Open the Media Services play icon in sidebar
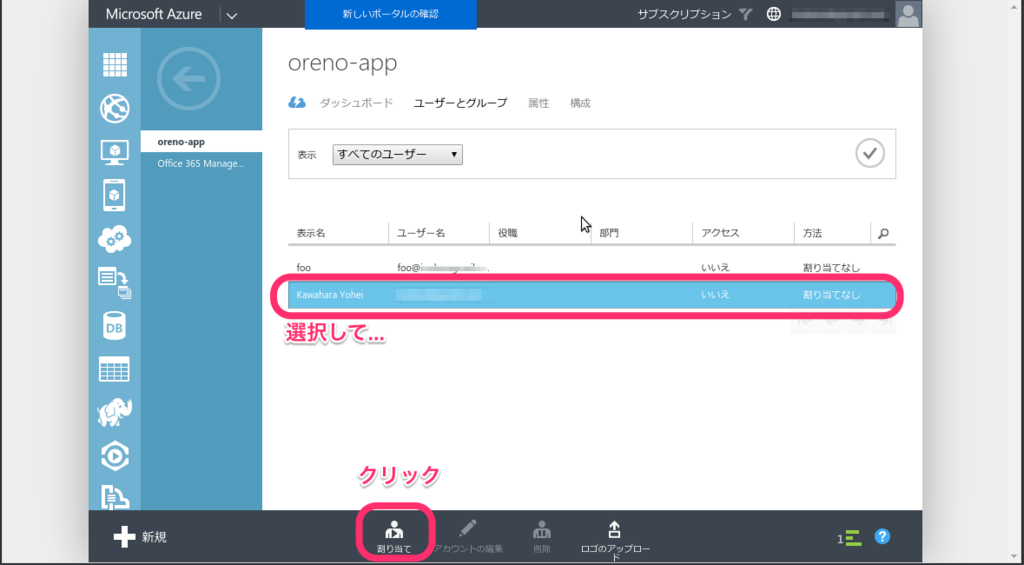Image resolution: width=1024 pixels, height=565 pixels. pos(115,457)
